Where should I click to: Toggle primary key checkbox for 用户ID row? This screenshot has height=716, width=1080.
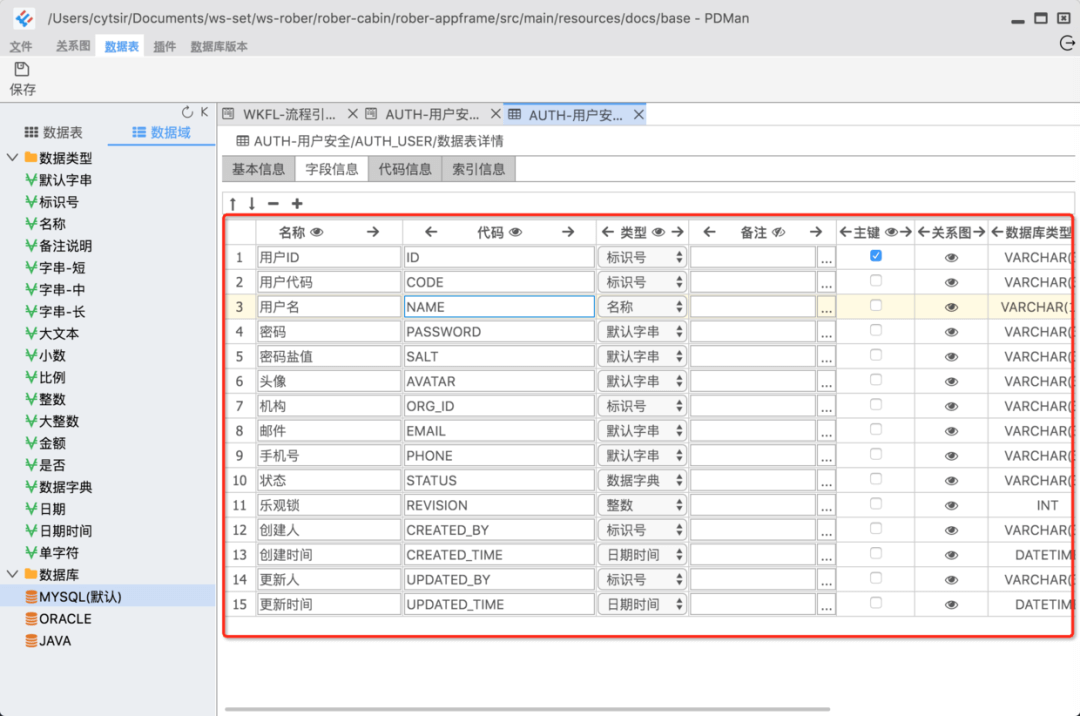coord(875,256)
